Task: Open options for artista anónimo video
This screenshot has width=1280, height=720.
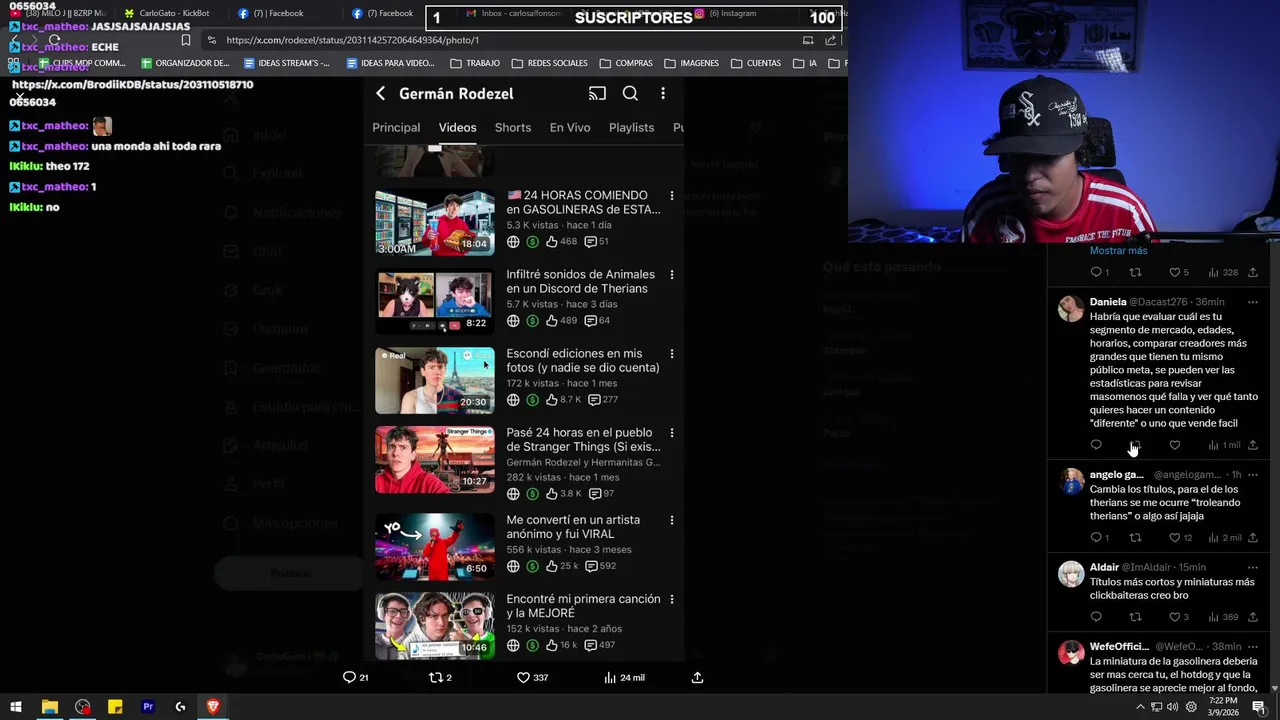Action: coord(672,520)
